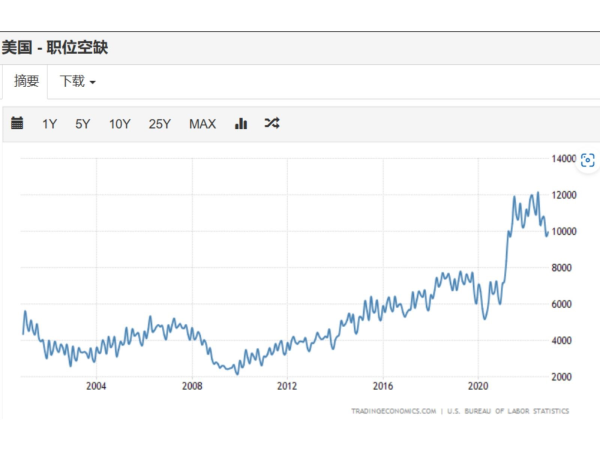Click the 2004 label on the x-axis

click(x=96, y=386)
